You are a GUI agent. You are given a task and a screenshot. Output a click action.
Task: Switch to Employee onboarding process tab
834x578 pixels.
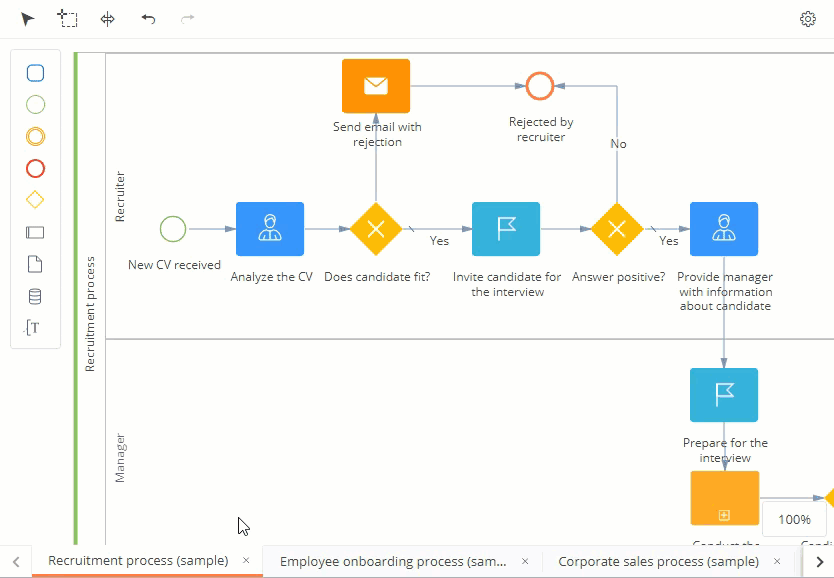[393, 561]
